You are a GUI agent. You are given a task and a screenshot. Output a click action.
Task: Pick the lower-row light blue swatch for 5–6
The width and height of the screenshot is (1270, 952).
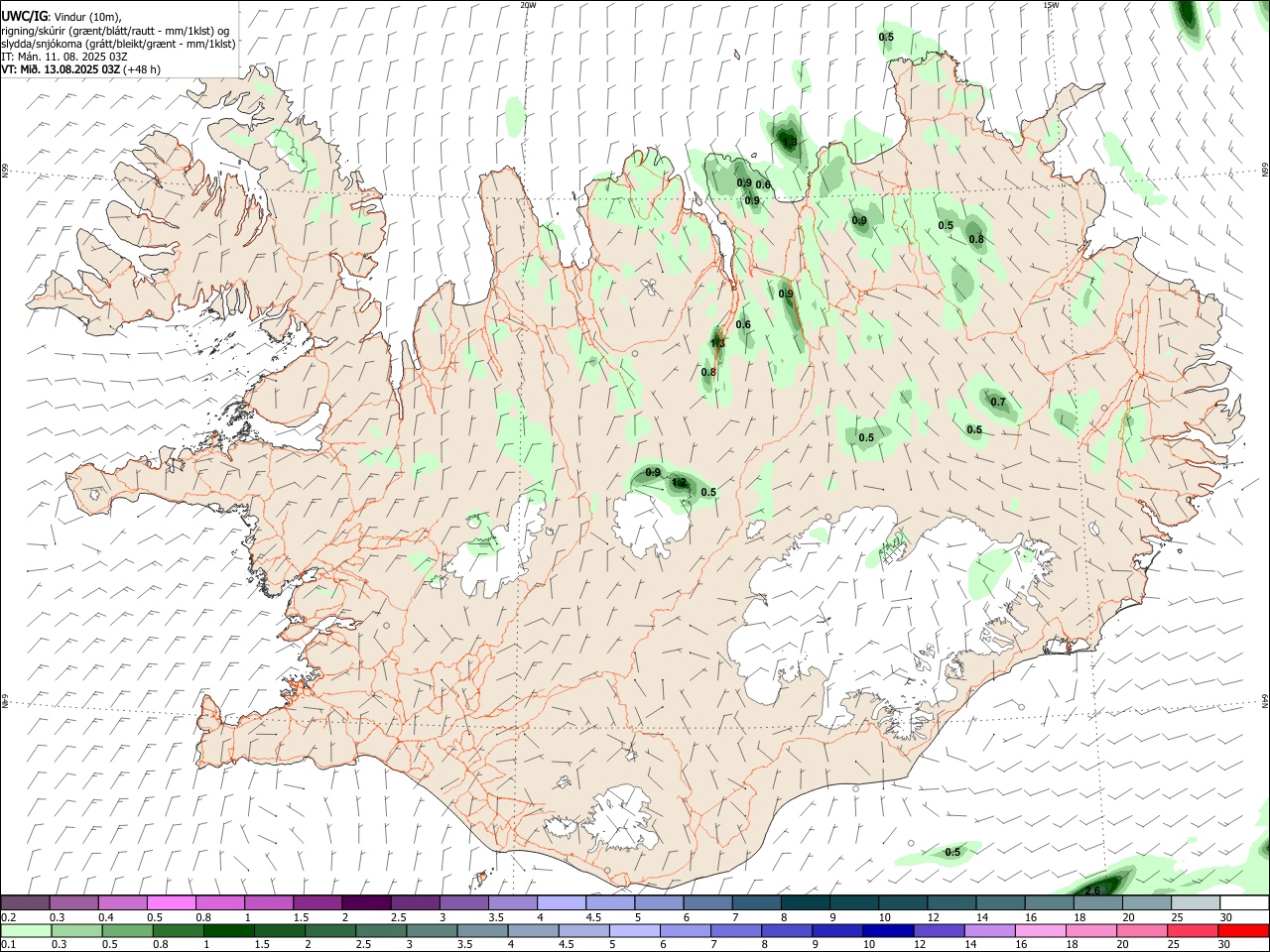(634, 930)
